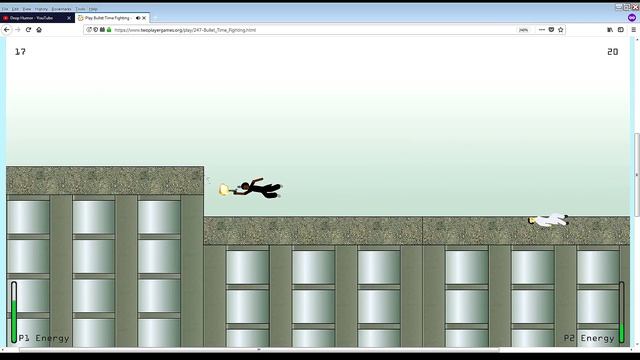Reset the 240% zoom level indicator
This screenshot has width=640, height=360.
point(523,30)
